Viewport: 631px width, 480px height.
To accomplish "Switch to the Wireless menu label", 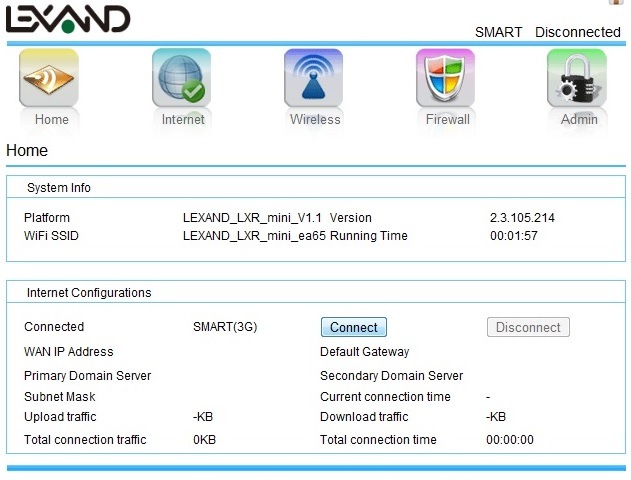I will point(315,120).
